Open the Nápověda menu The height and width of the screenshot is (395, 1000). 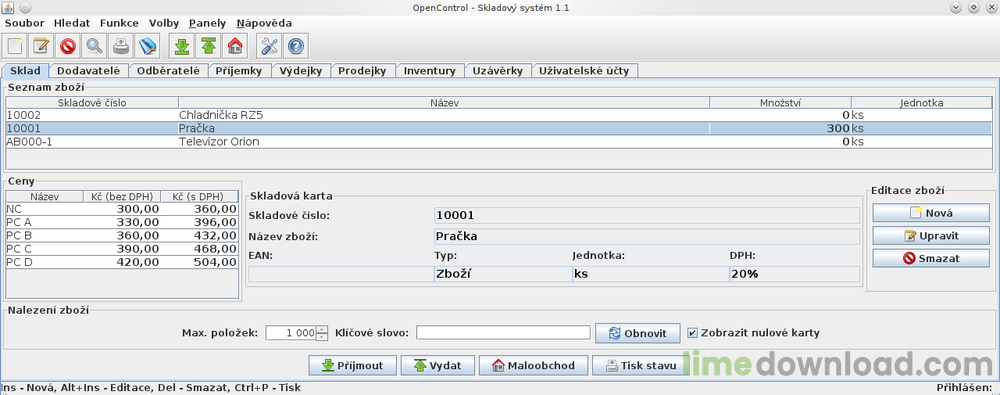click(x=264, y=23)
